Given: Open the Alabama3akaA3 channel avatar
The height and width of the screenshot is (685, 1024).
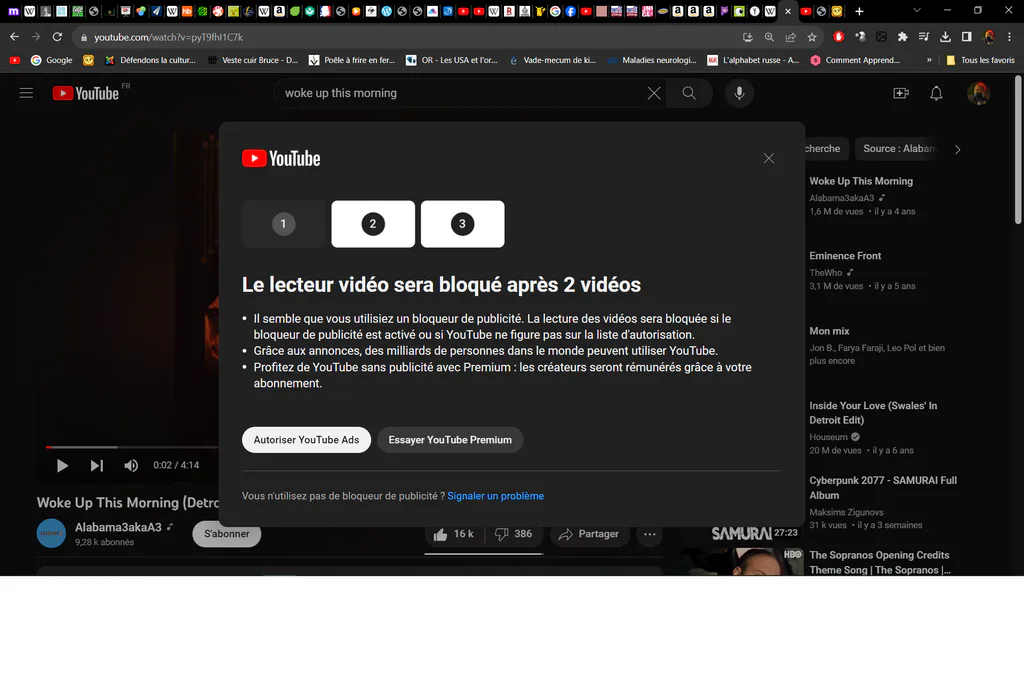Looking at the screenshot, I should [x=52, y=534].
